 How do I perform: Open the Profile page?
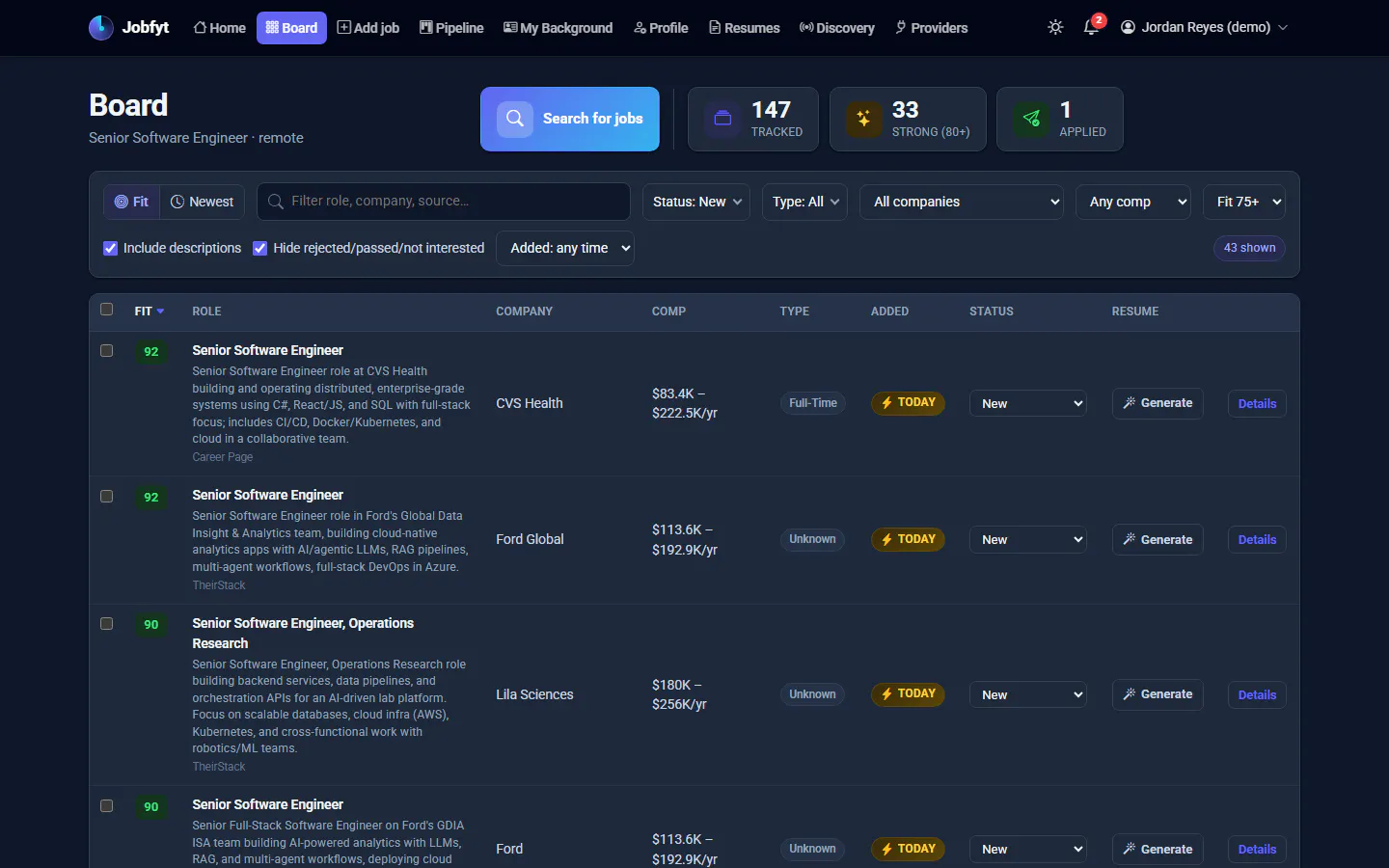661,28
